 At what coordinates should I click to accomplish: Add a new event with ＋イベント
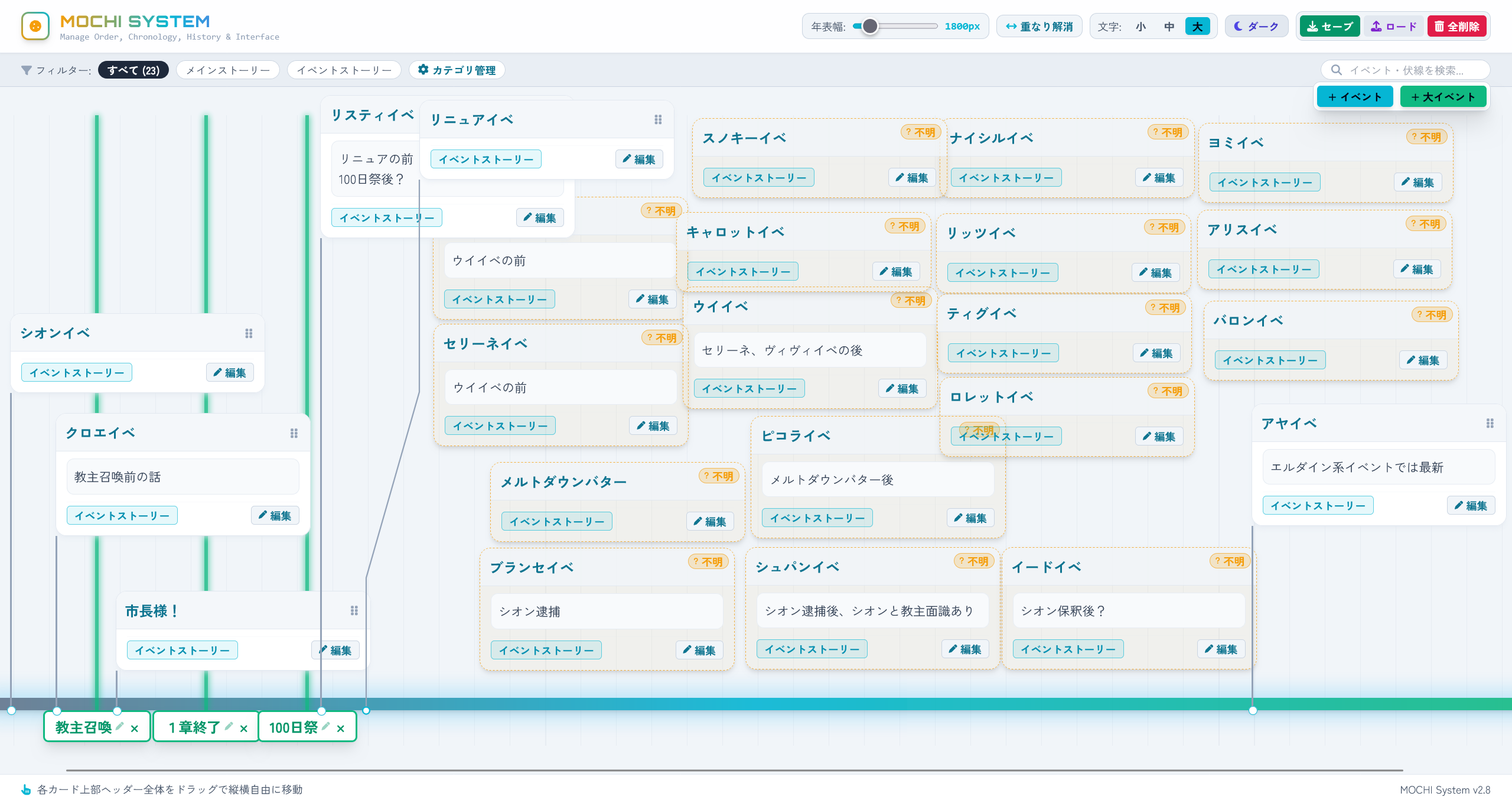click(1355, 97)
